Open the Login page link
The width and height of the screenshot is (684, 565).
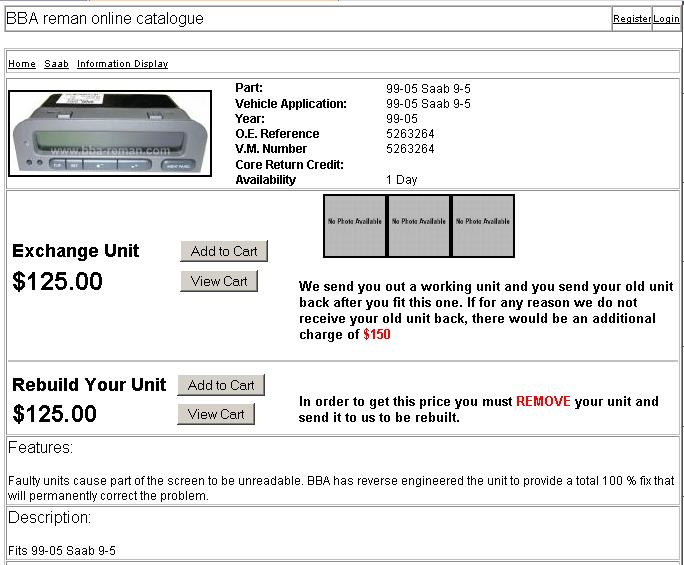666,19
